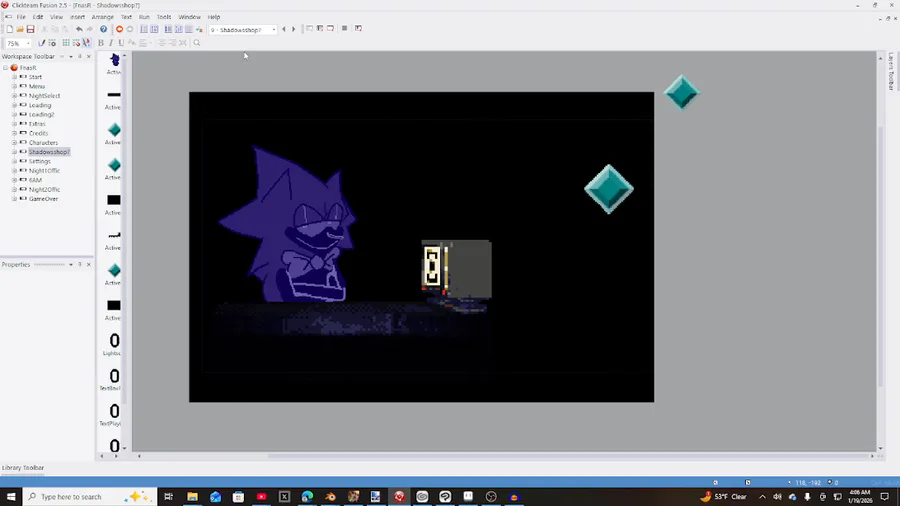Select the teal diamond outside the frame
This screenshot has width=900, height=506.
click(x=681, y=92)
